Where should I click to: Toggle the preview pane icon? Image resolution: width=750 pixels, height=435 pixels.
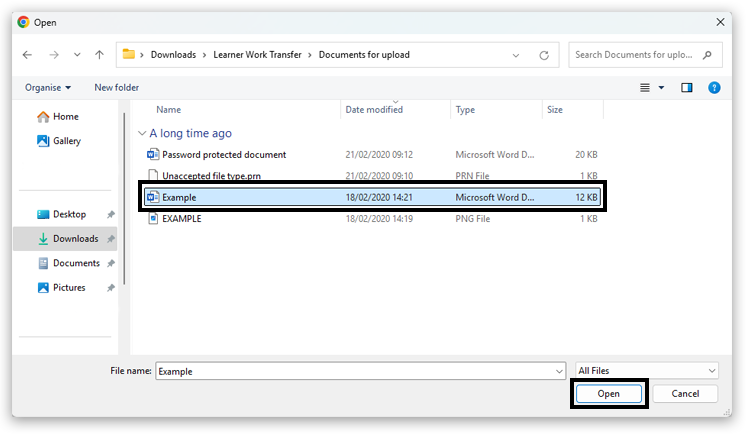[x=687, y=88]
